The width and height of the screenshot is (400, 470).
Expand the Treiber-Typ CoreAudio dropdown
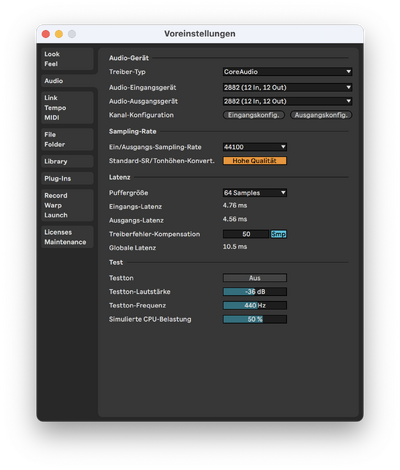[287, 72]
